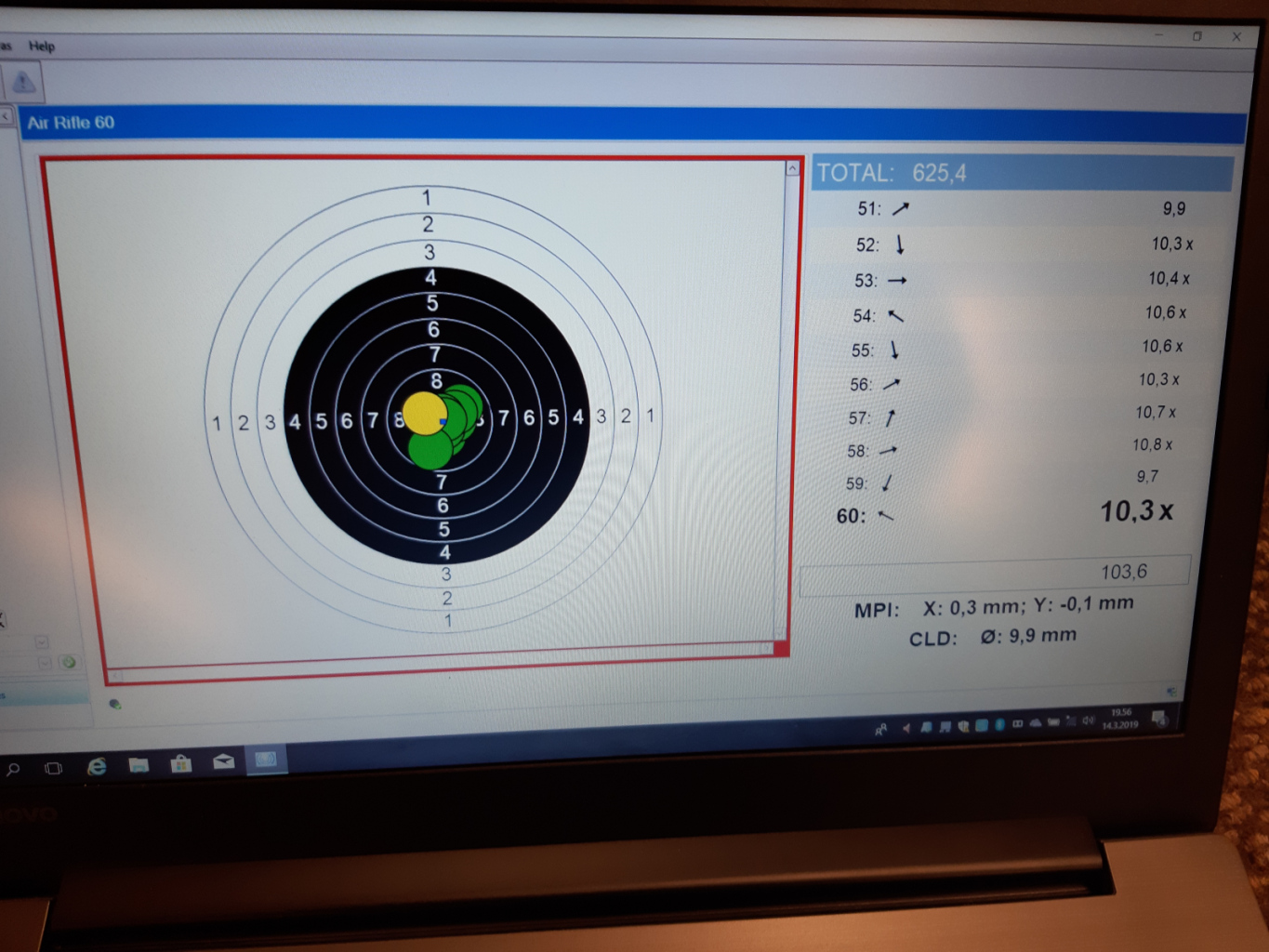
Task: Collapse the left side panel arrow
Action: pyautogui.click(x=6, y=117)
